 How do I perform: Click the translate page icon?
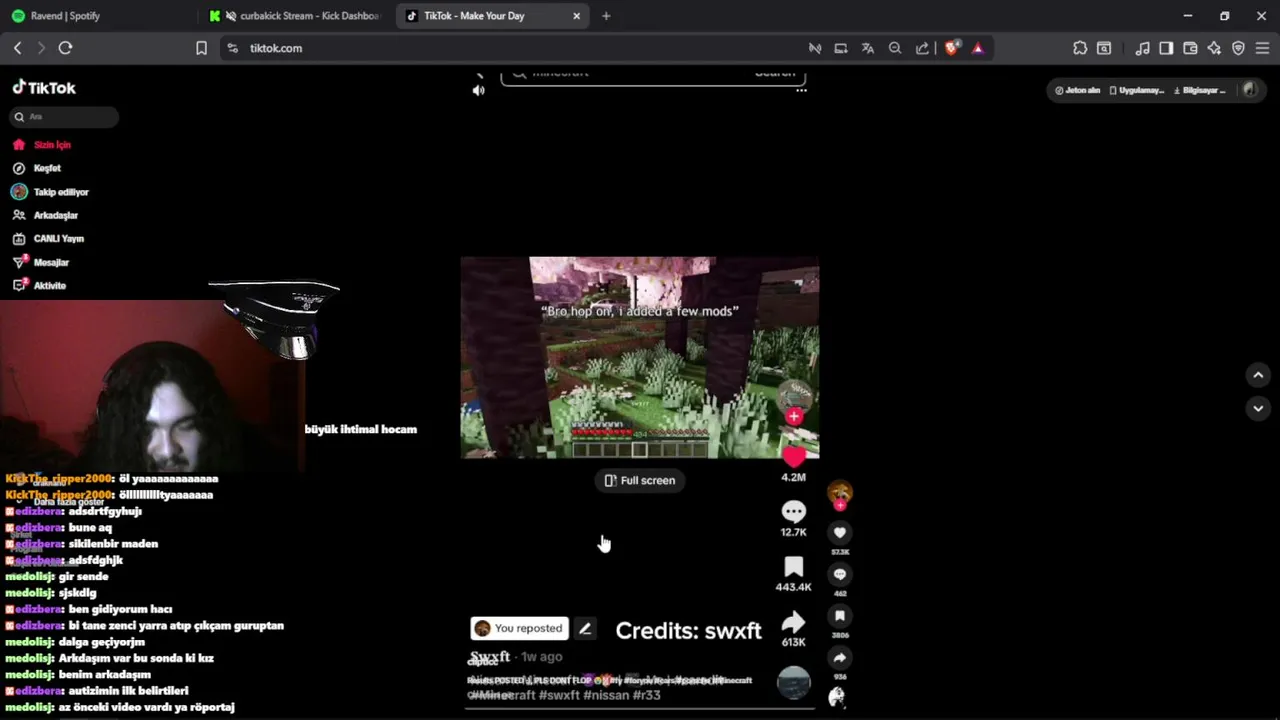[x=868, y=48]
